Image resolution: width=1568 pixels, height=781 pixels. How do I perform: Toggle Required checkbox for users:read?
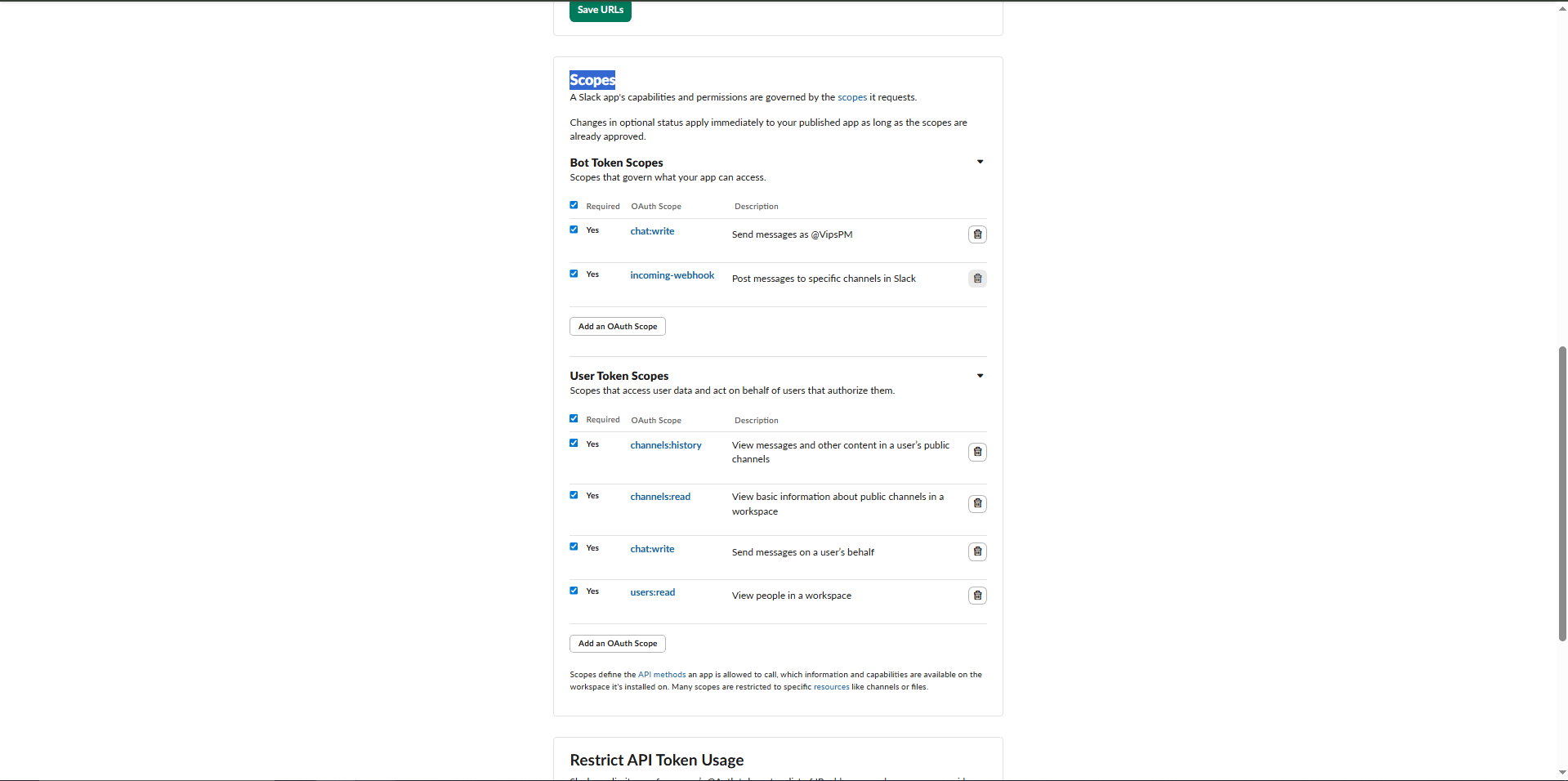(574, 591)
